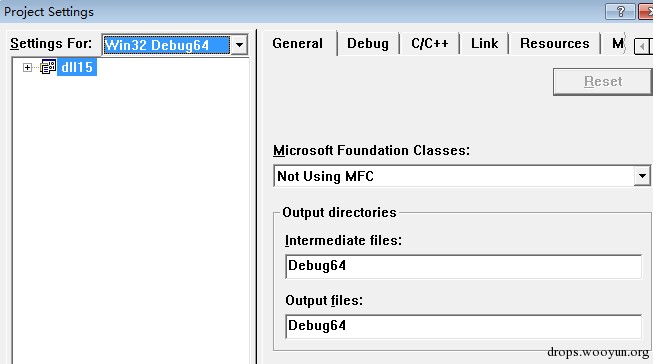Switch to the Debug tab

pyautogui.click(x=368, y=43)
